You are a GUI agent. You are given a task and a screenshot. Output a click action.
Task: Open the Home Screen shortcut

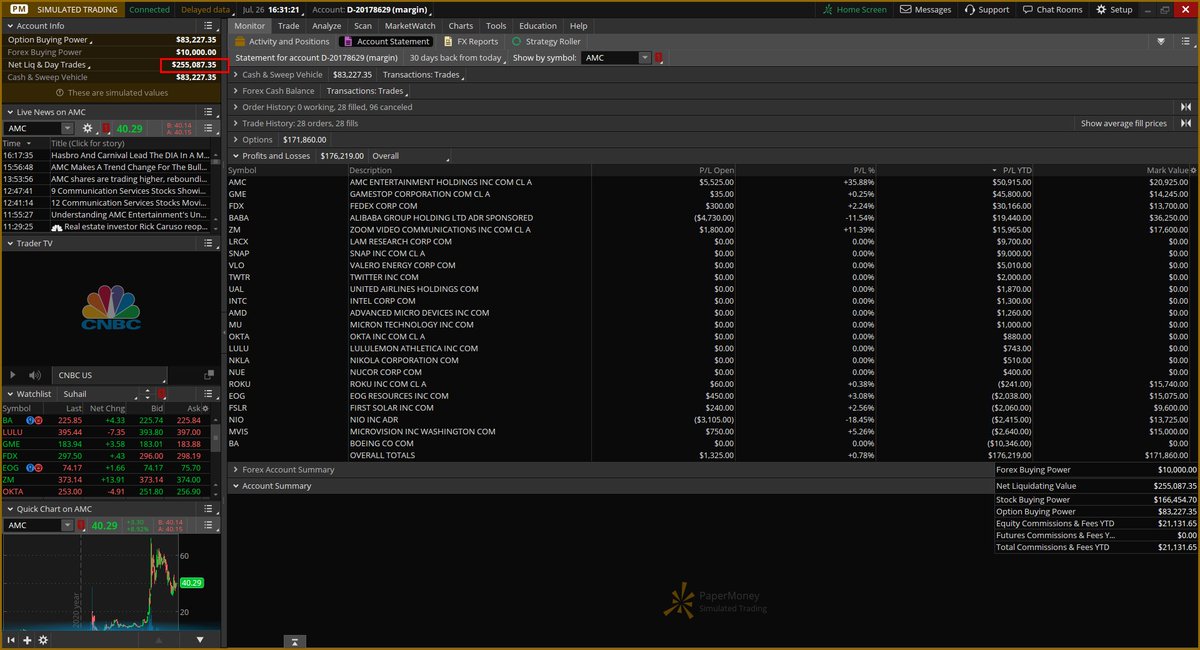[x=854, y=9]
